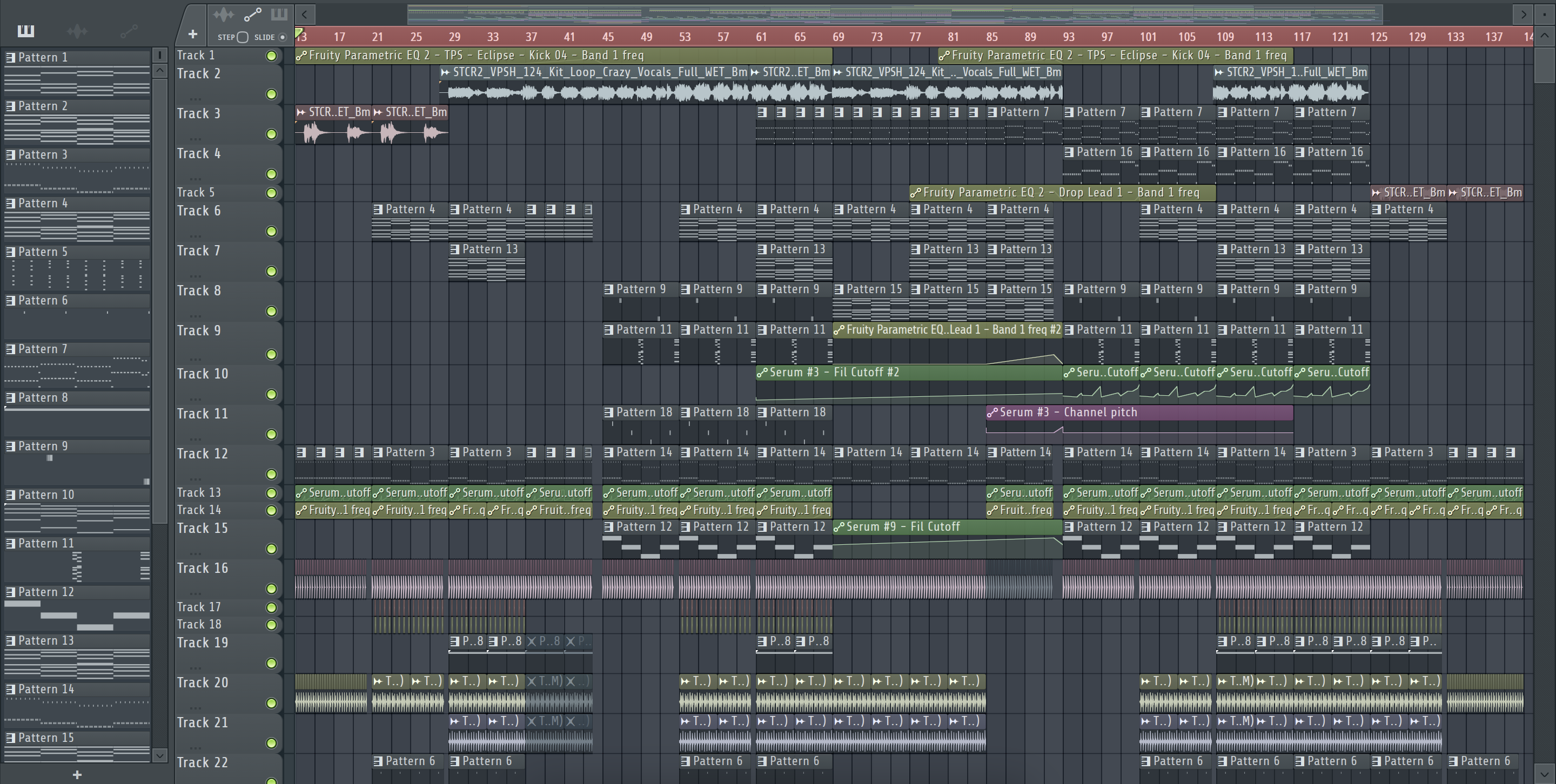Open clip icon of first Pattern 18 on Track 11
Image resolution: width=1556 pixels, height=784 pixels.
609,413
